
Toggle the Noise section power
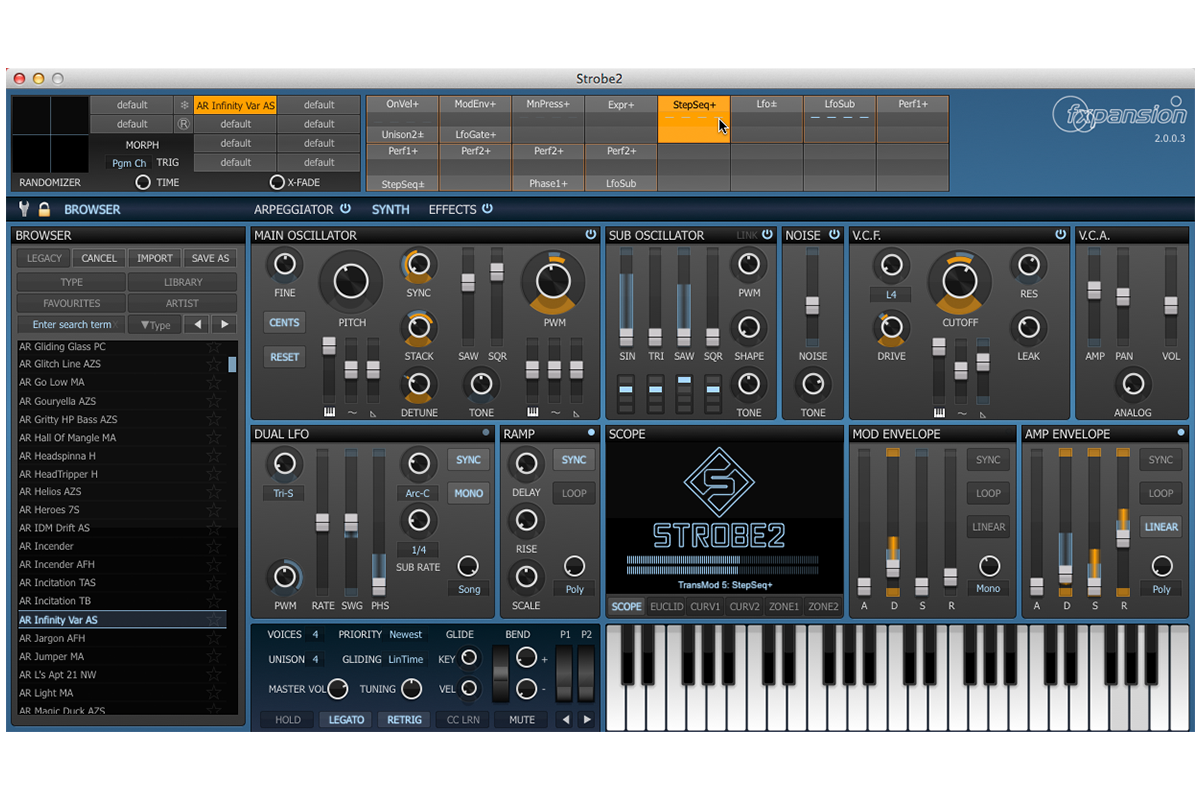click(834, 235)
